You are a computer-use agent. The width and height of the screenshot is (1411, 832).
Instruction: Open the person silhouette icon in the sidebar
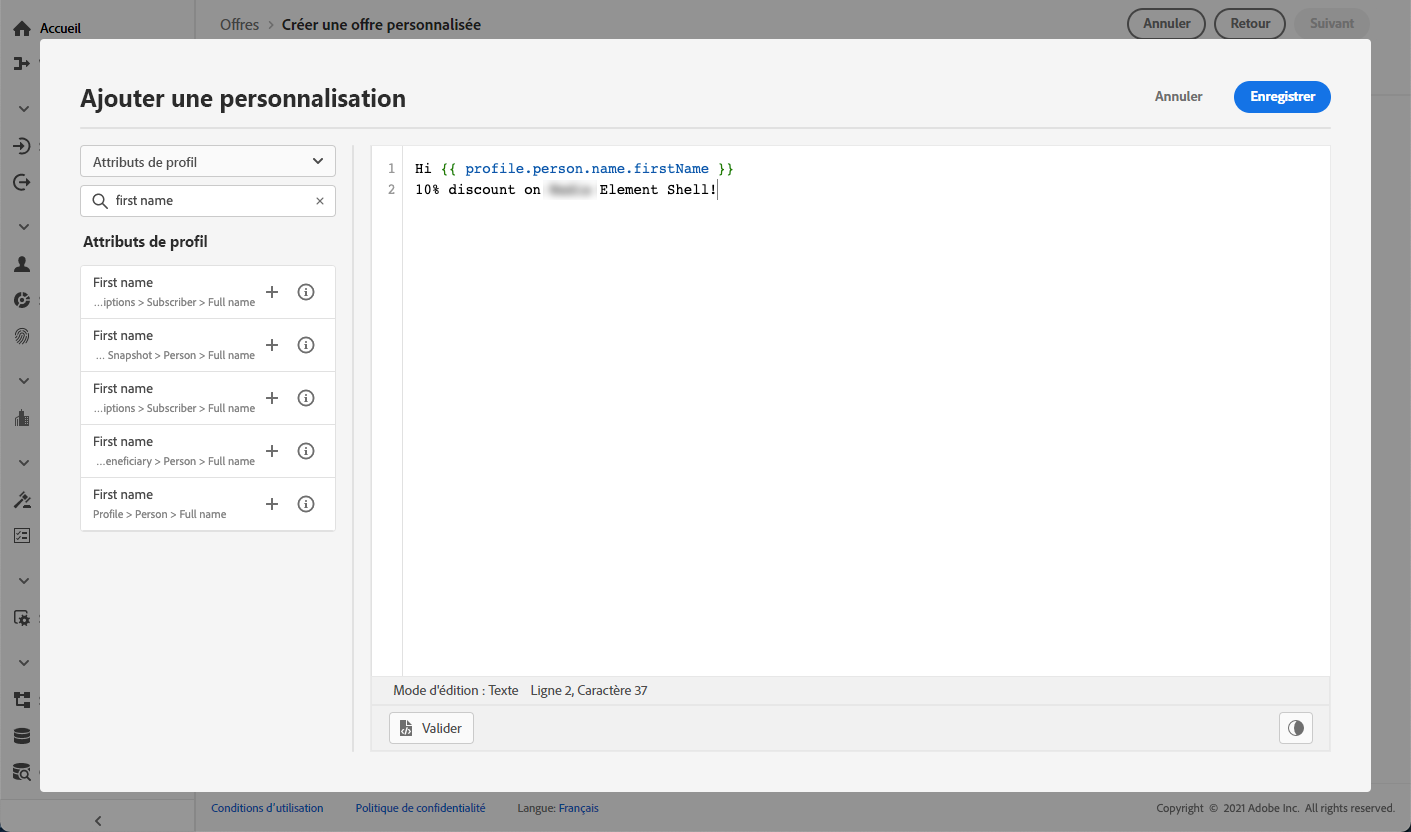pyautogui.click(x=22, y=265)
